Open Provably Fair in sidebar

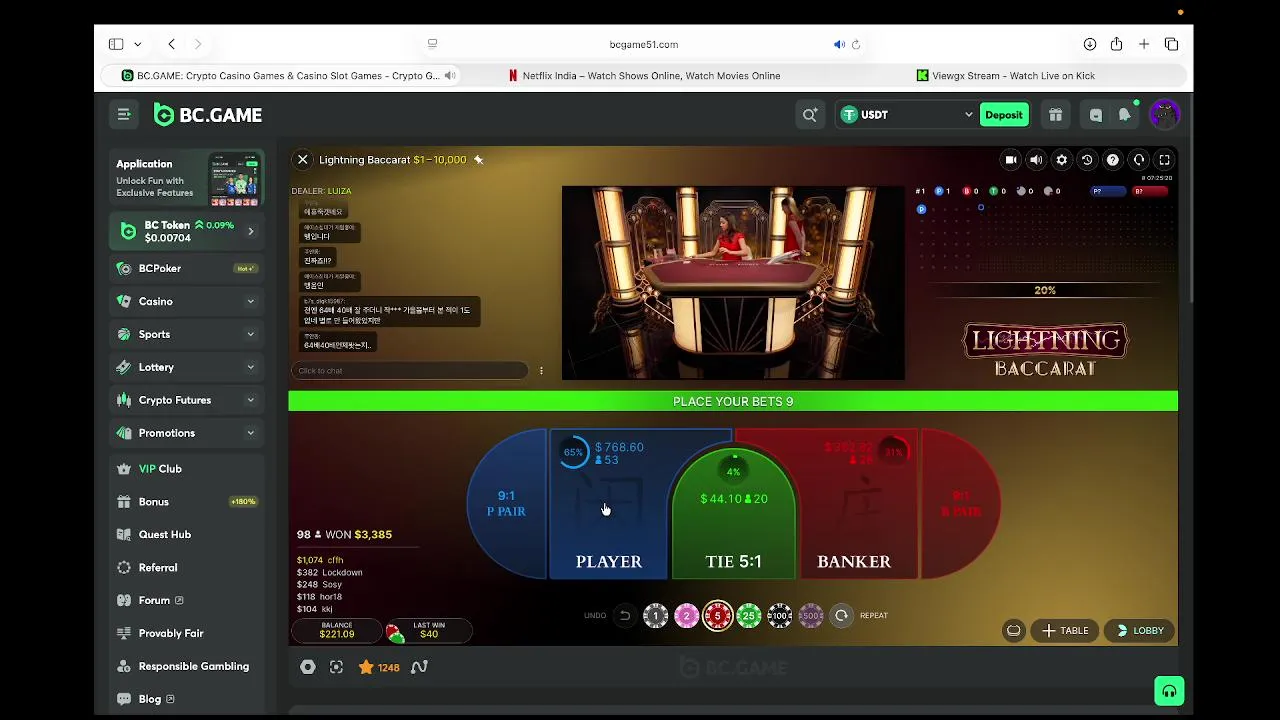click(187, 634)
